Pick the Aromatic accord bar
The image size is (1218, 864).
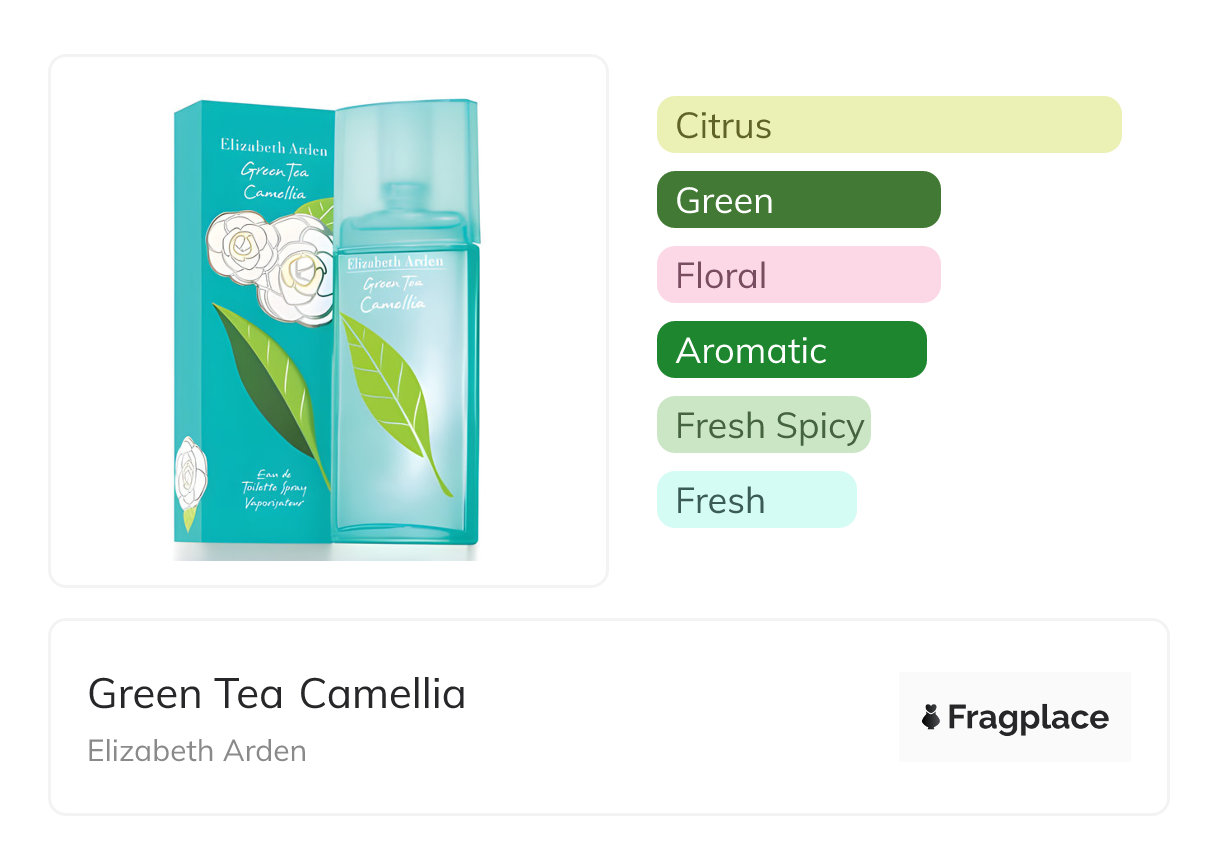791,350
